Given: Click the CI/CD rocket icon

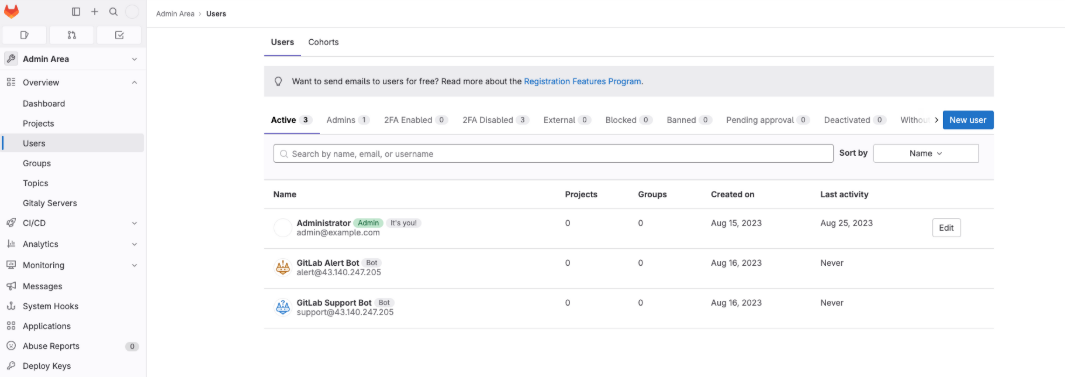Looking at the screenshot, I should tap(11, 223).
